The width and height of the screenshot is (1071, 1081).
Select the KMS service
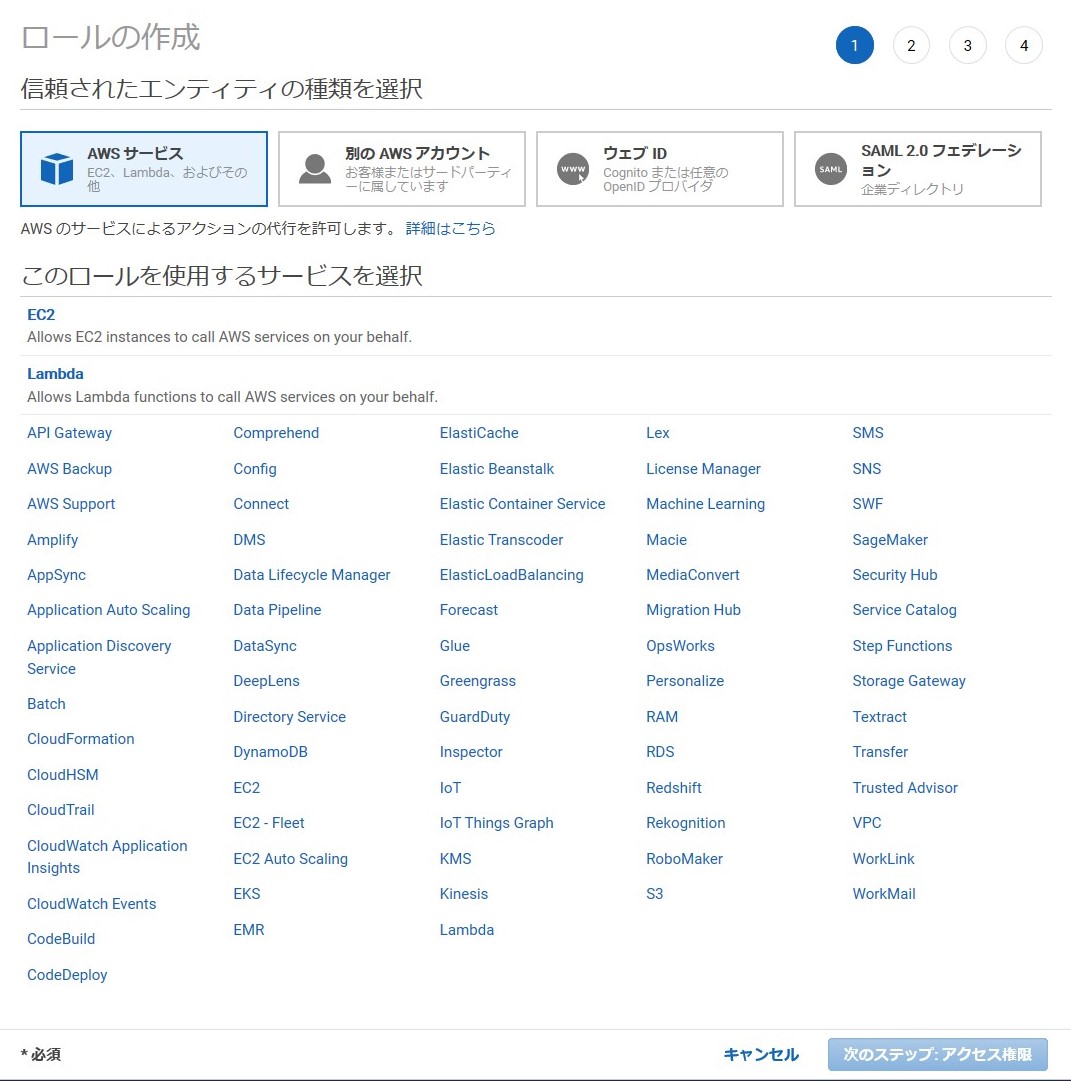coord(455,859)
